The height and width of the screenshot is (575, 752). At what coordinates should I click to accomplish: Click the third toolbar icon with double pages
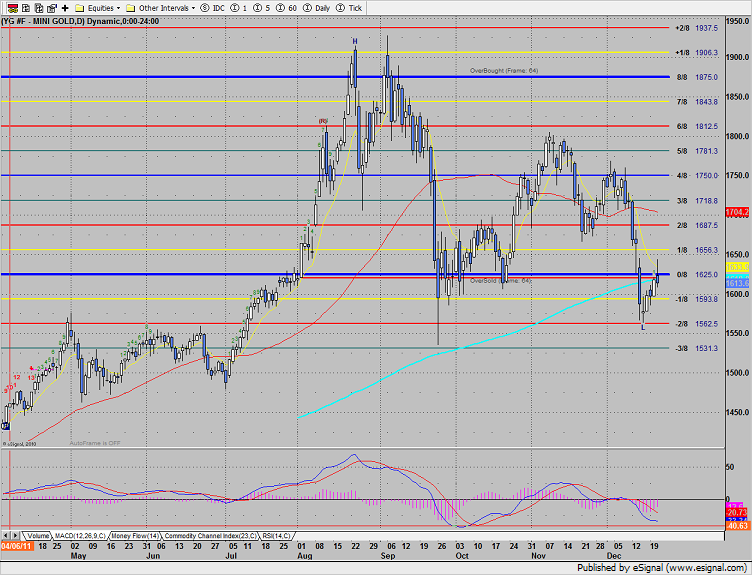(39, 8)
